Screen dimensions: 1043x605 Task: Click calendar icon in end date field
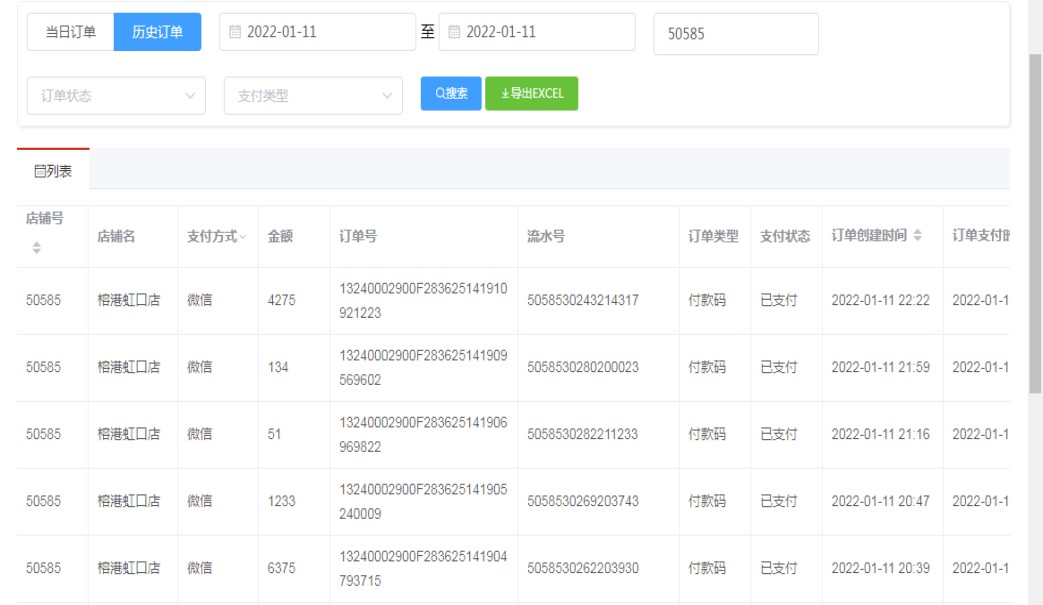pyautogui.click(x=455, y=32)
